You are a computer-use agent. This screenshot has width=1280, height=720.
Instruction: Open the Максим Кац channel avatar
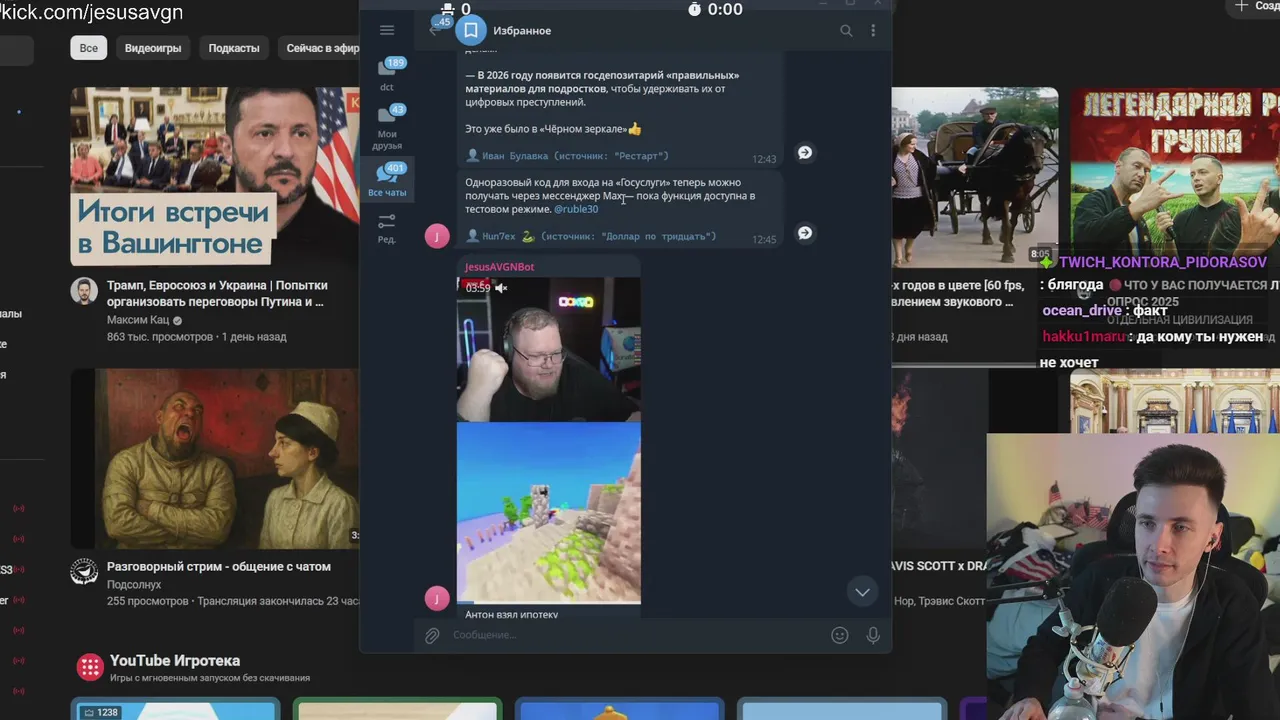(x=84, y=292)
